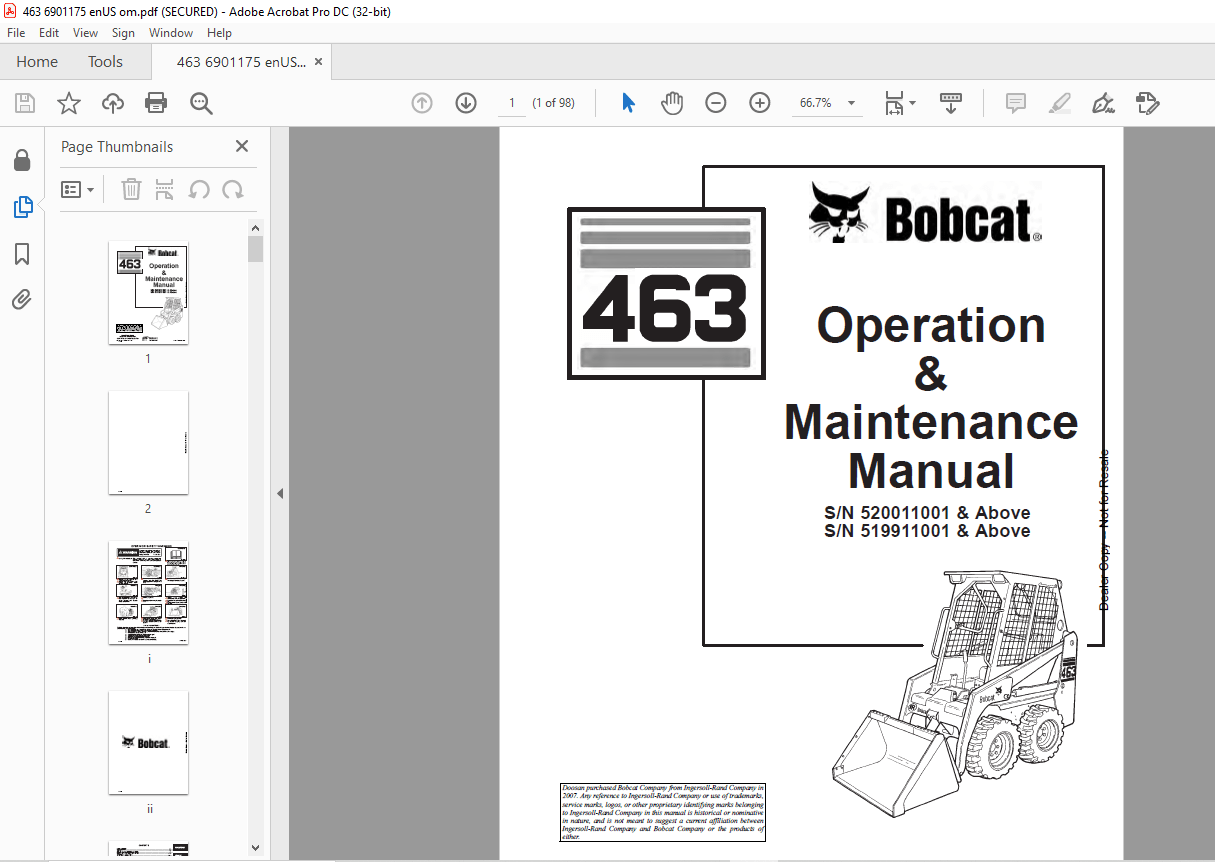
Task: Select the Selection arrow tool
Action: (x=628, y=102)
